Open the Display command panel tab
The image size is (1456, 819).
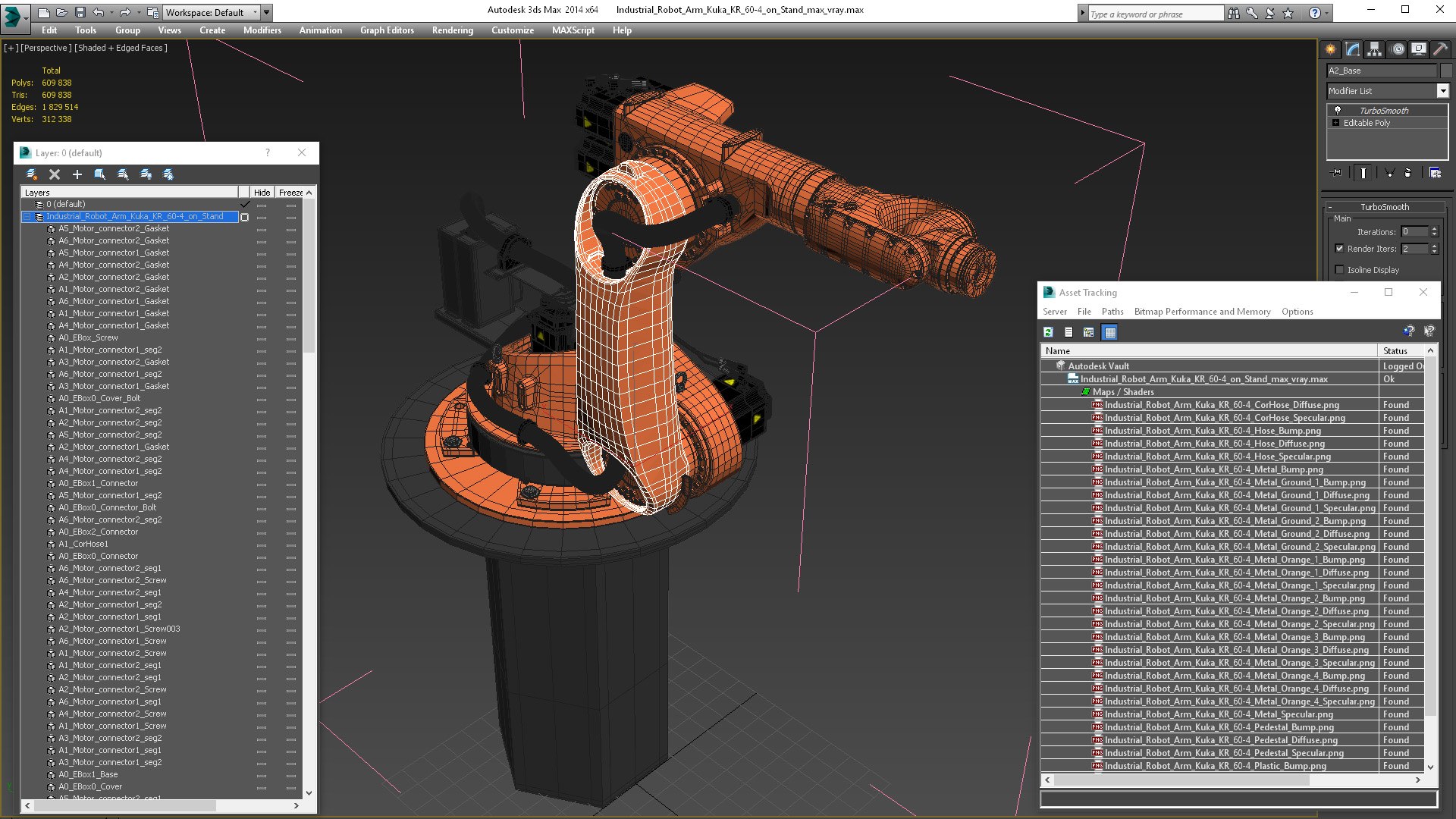point(1419,49)
